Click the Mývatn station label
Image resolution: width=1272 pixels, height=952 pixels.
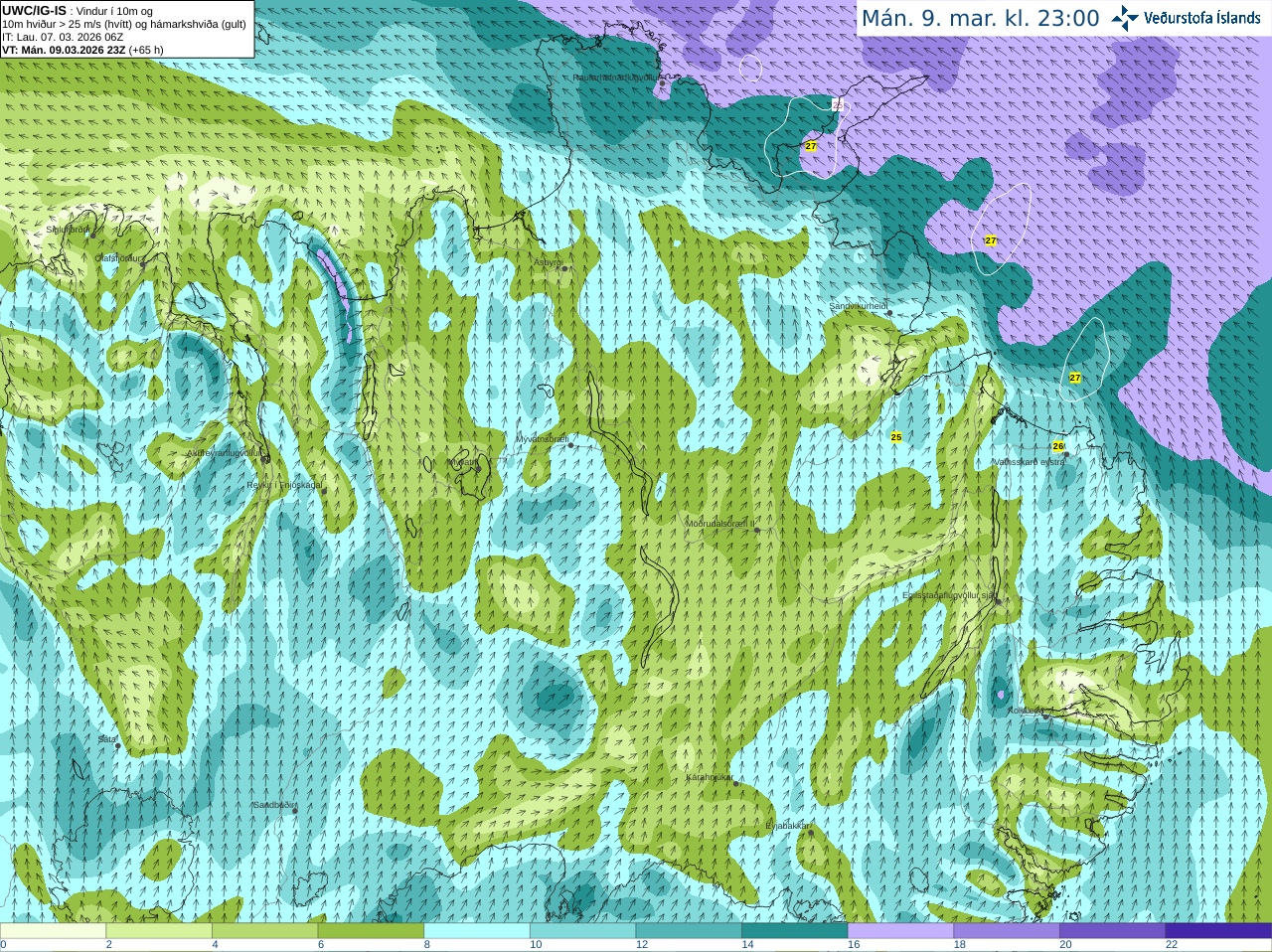(x=462, y=461)
